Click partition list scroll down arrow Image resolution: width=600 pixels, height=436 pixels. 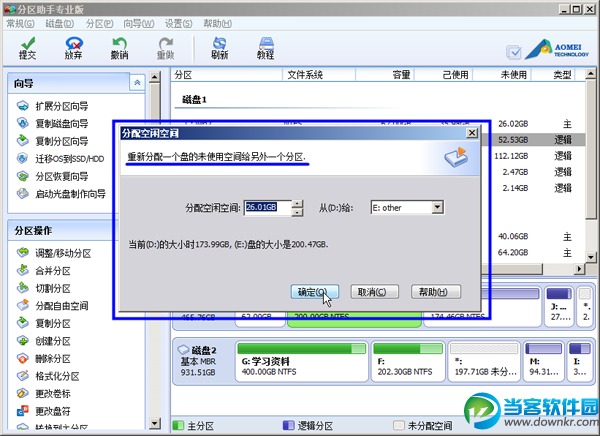click(x=591, y=257)
